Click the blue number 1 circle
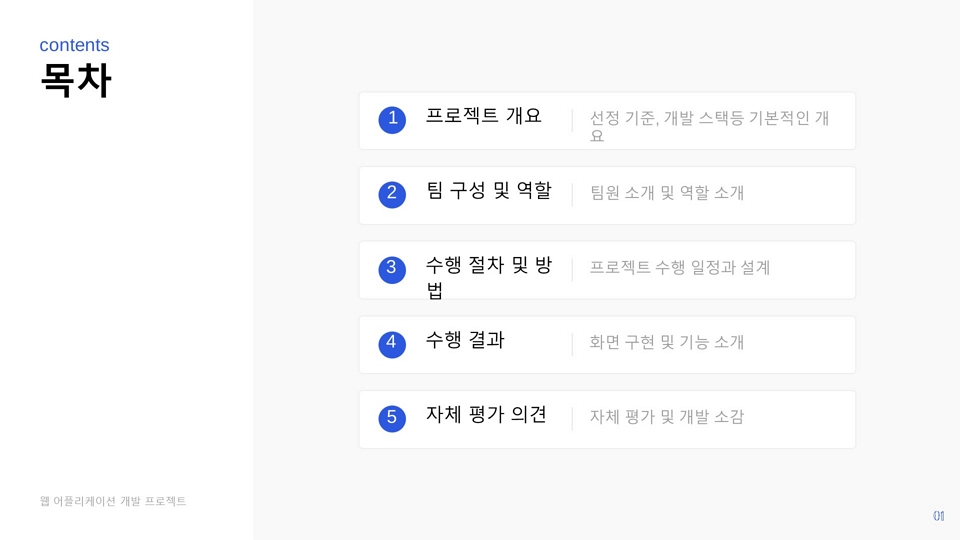The height and width of the screenshot is (540, 960). [x=392, y=119]
